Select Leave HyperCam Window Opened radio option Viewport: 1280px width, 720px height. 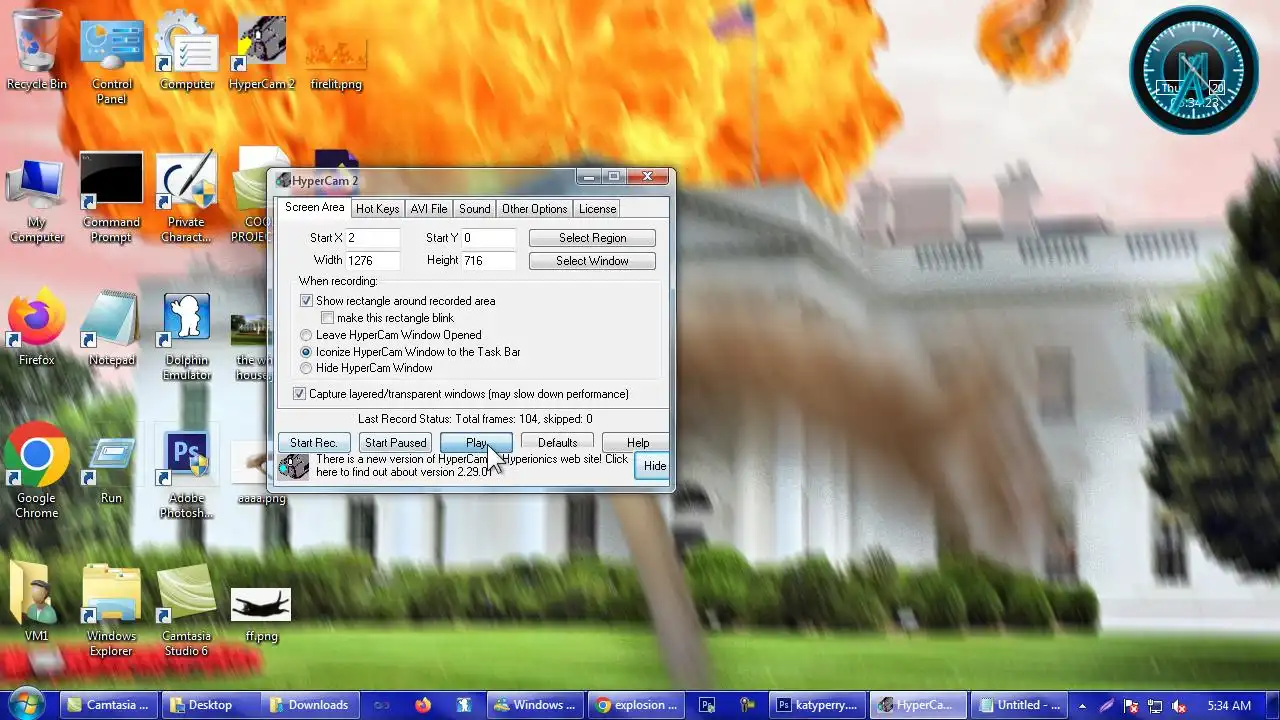307,335
